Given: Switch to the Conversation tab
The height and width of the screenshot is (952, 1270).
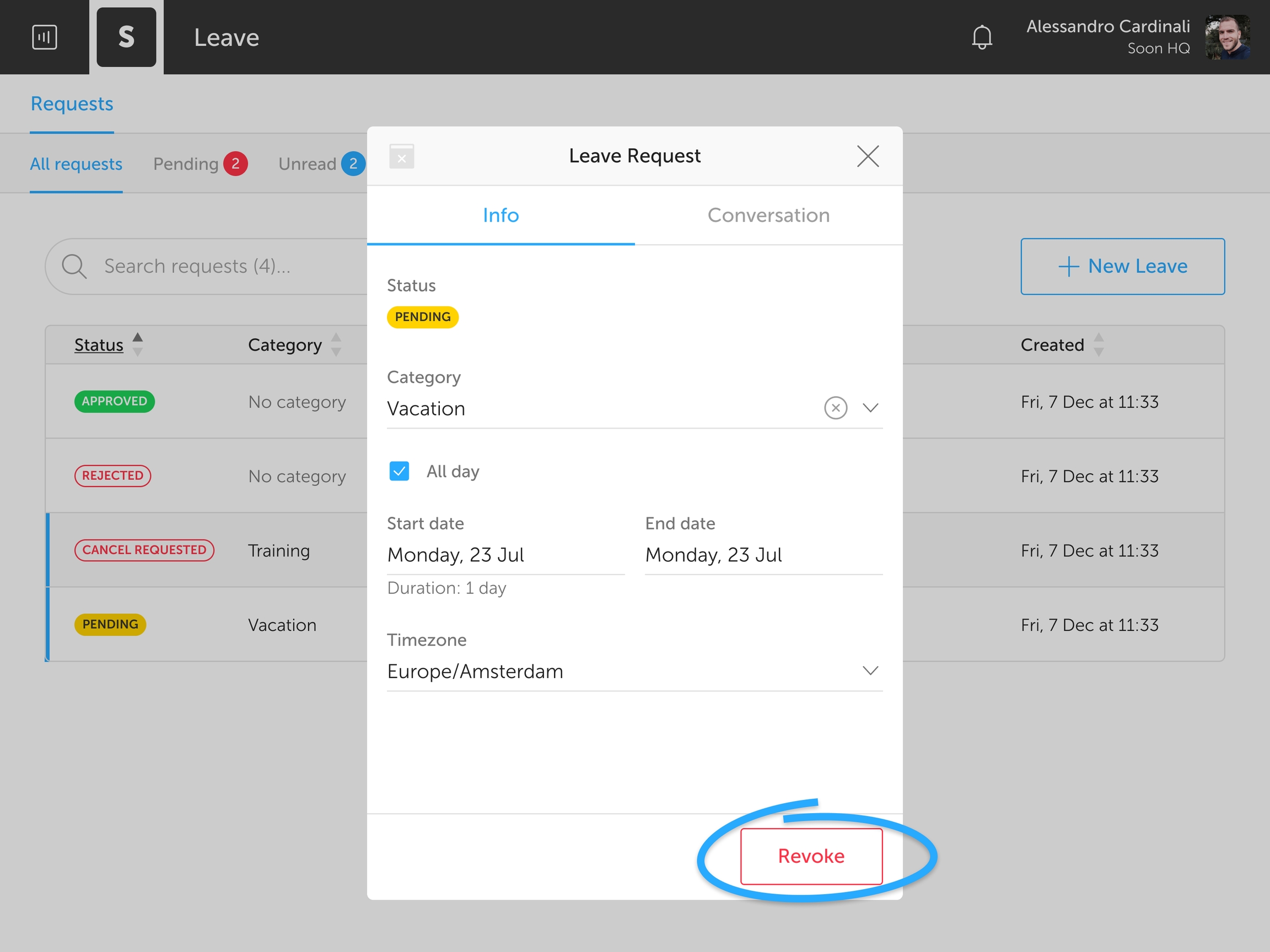Looking at the screenshot, I should 768,215.
